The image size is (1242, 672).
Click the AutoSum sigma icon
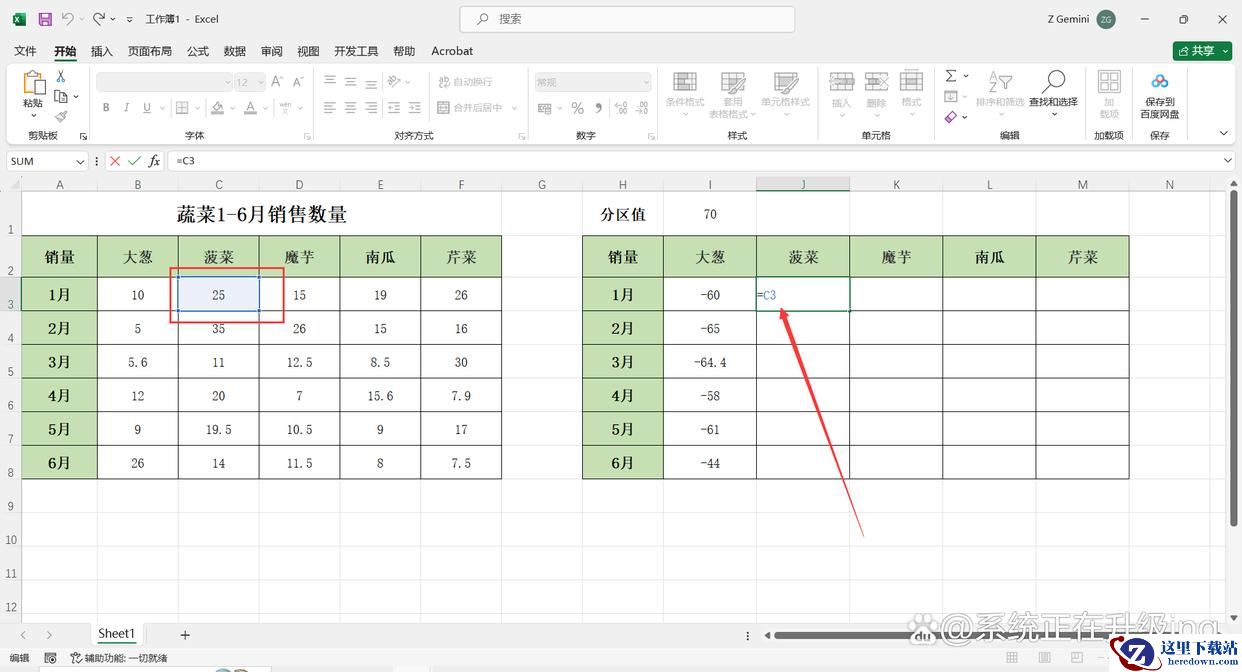pos(951,76)
